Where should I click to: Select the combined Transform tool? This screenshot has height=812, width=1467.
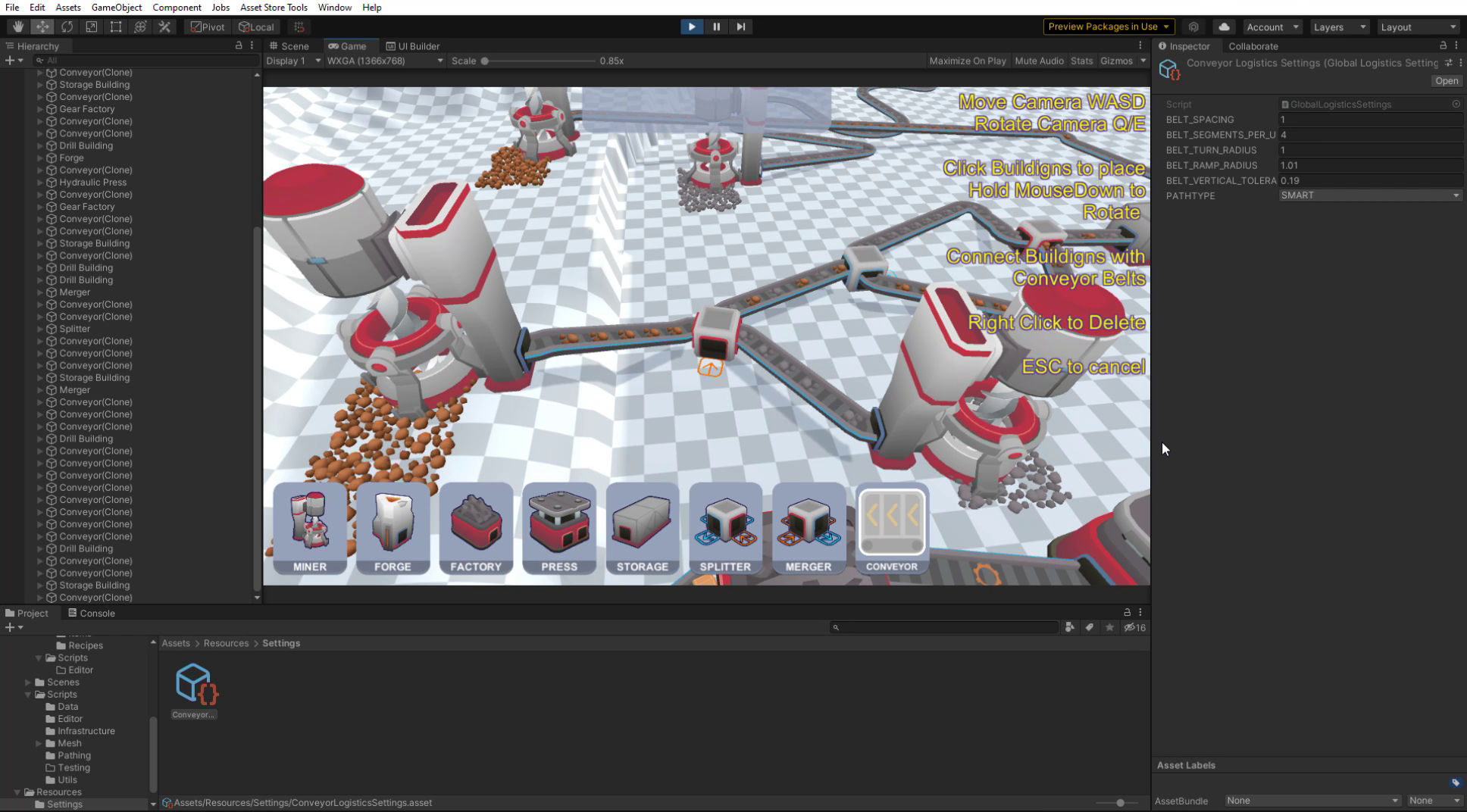point(140,27)
